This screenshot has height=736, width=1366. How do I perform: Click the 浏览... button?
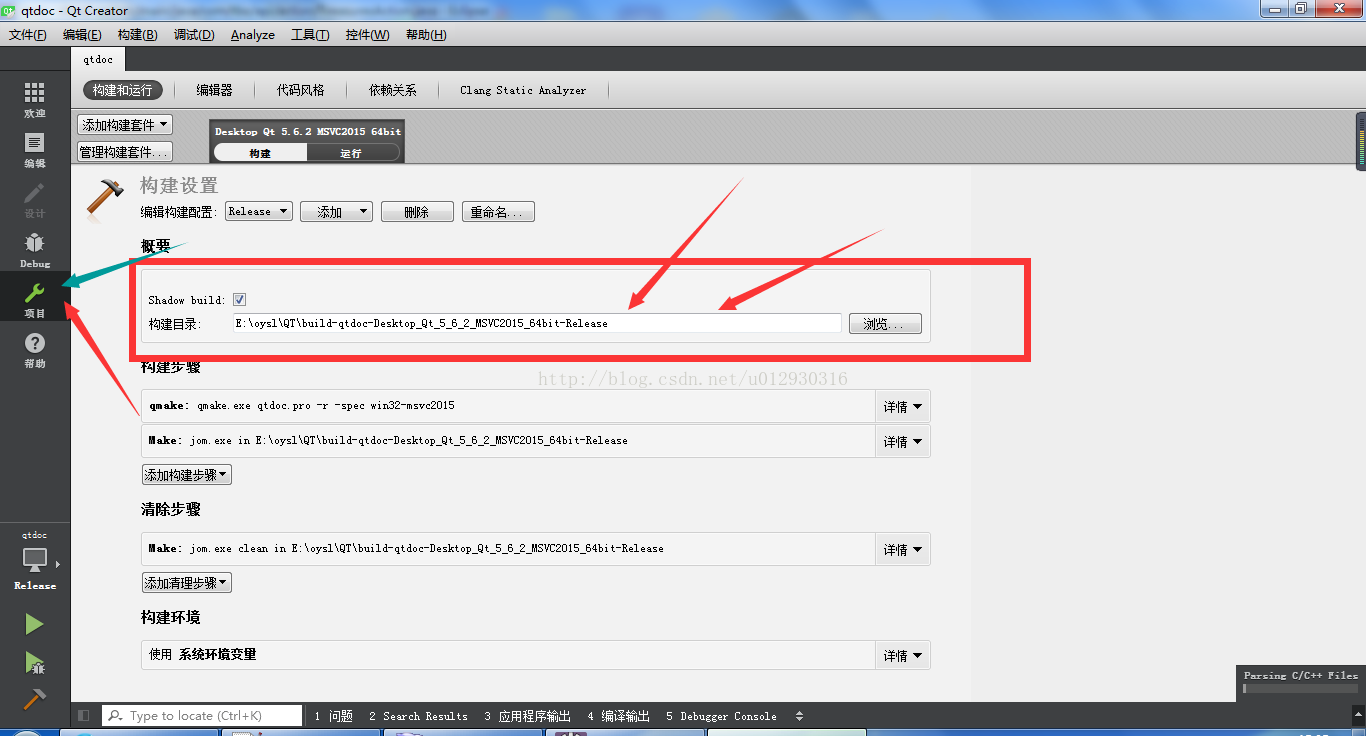[885, 324]
